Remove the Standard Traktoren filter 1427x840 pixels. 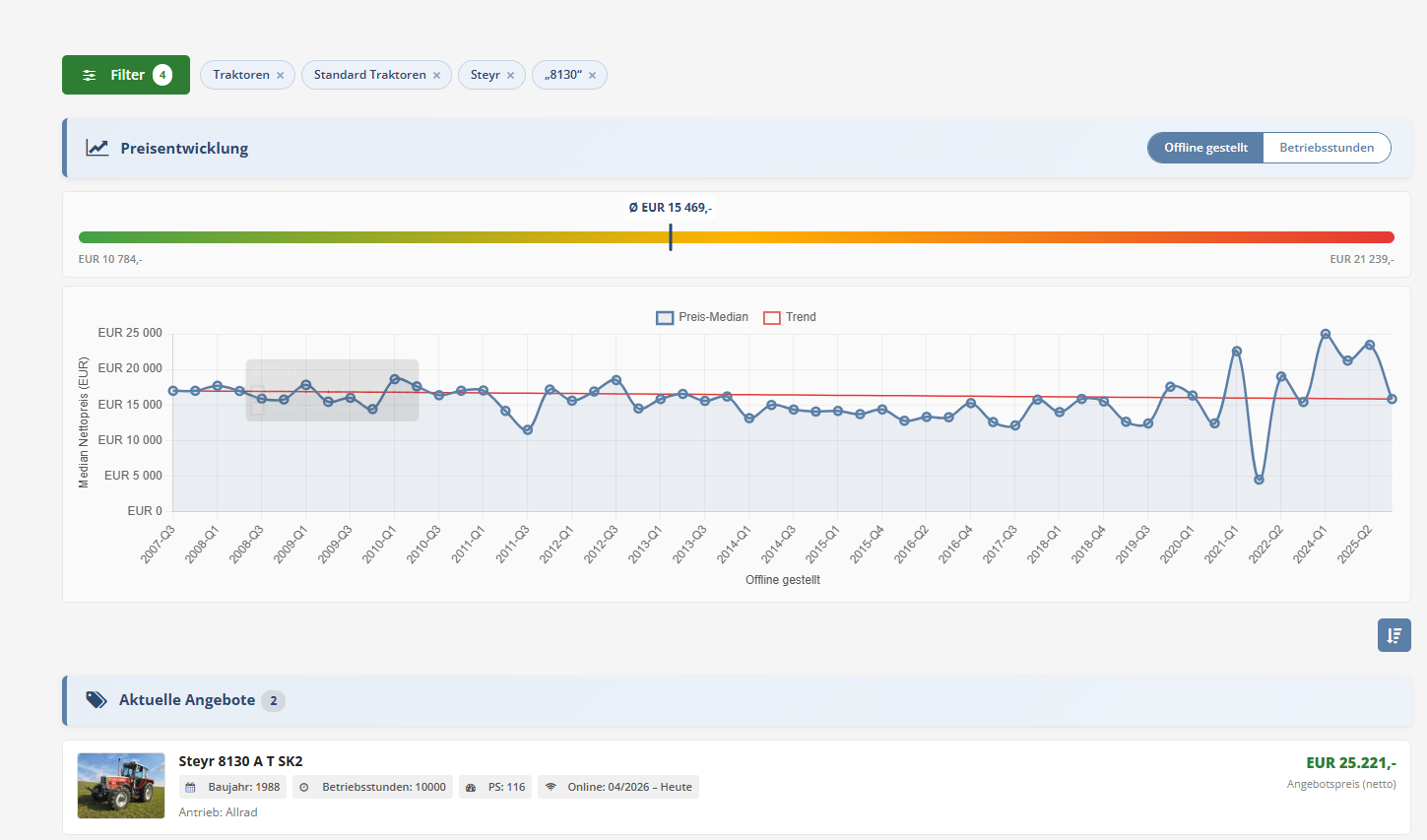(x=436, y=76)
